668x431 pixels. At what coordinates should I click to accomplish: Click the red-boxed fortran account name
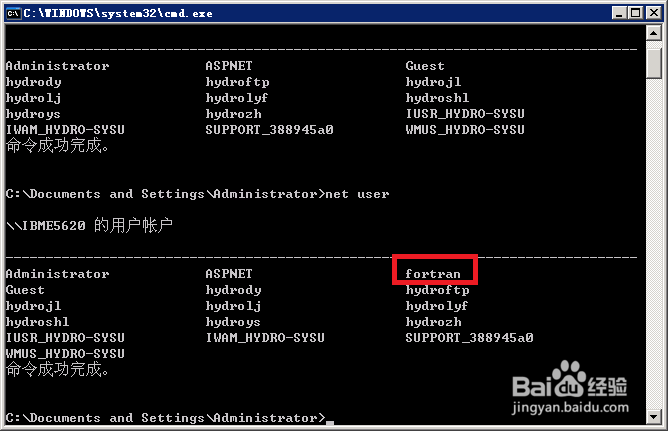pyautogui.click(x=434, y=273)
